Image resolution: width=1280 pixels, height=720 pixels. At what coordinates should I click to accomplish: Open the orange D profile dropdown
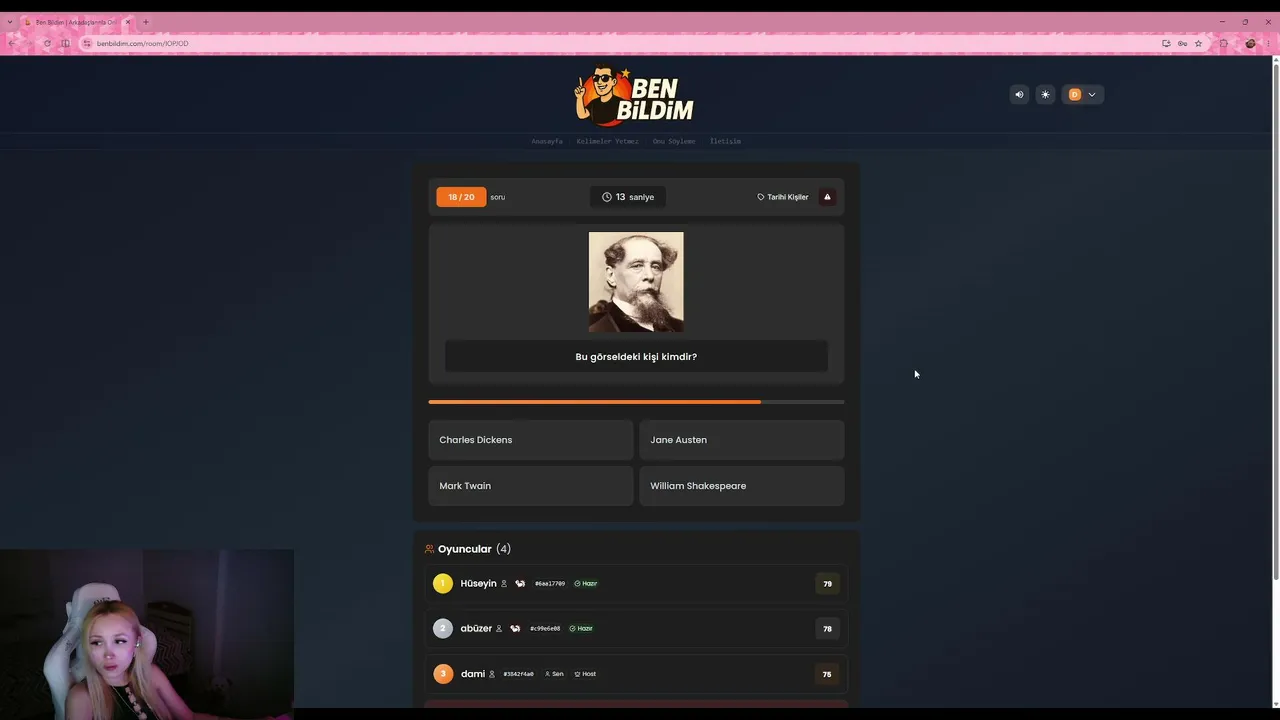1082,95
